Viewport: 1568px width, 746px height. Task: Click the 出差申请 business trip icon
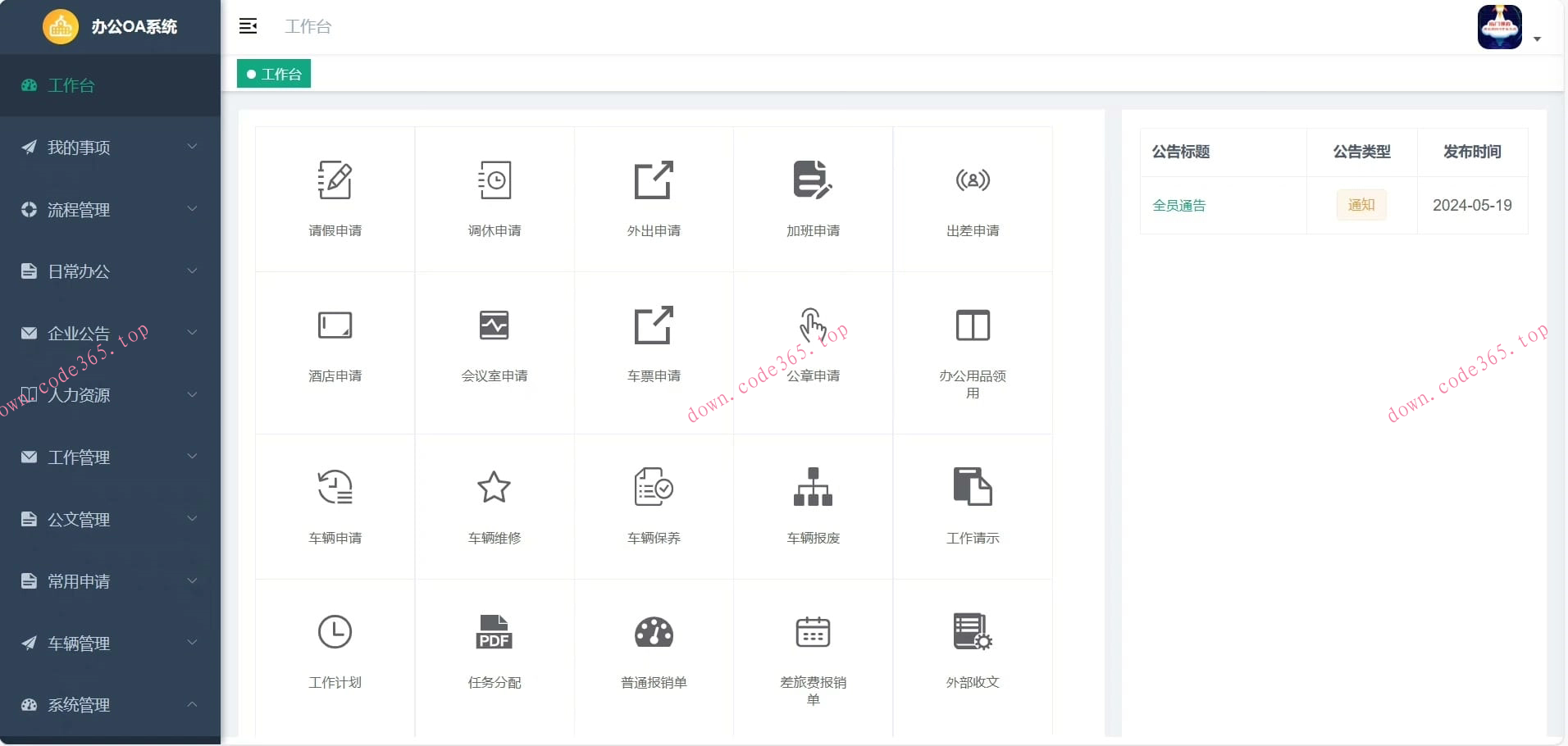pyautogui.click(x=971, y=199)
